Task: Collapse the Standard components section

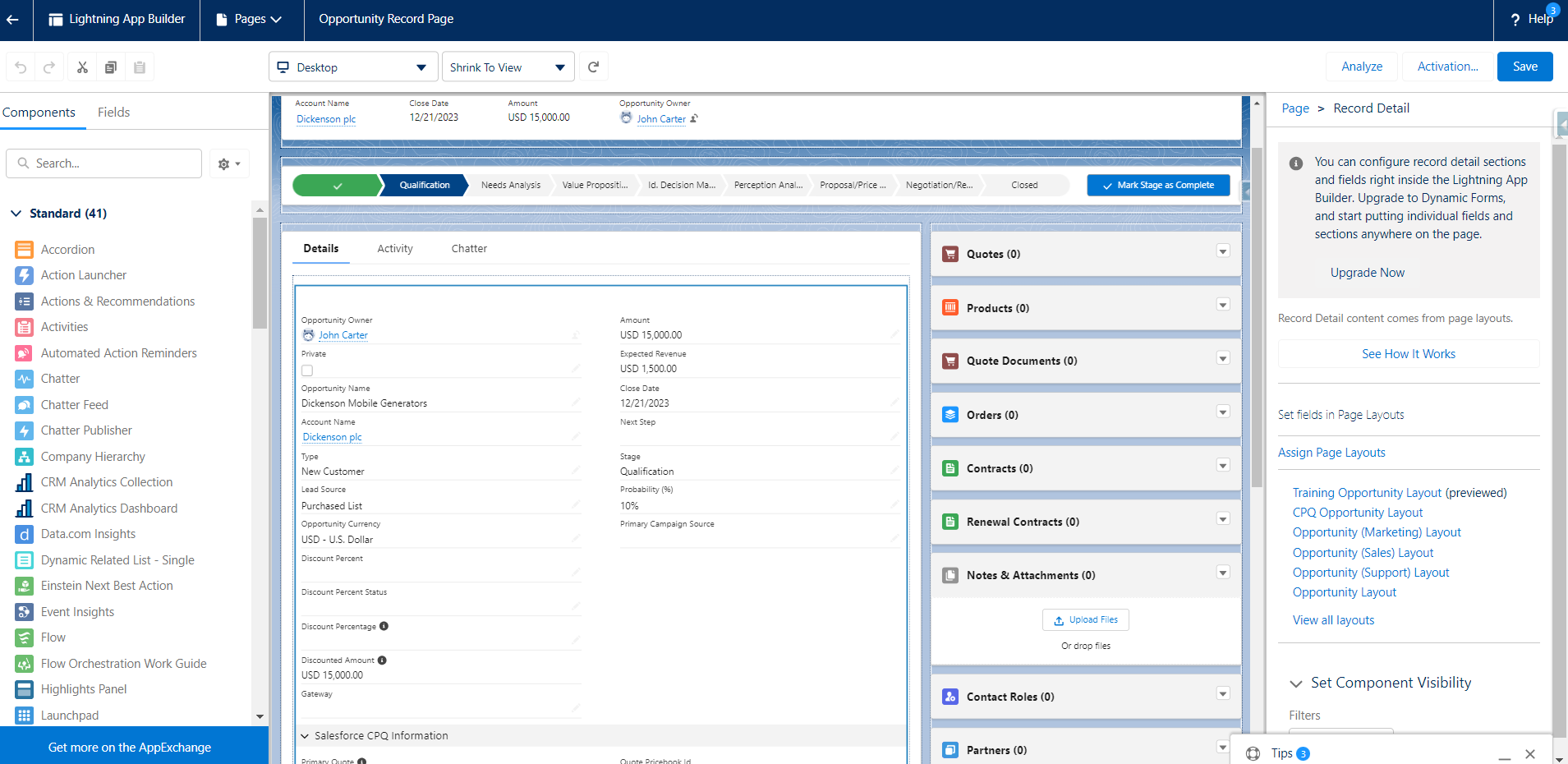Action: (x=16, y=214)
